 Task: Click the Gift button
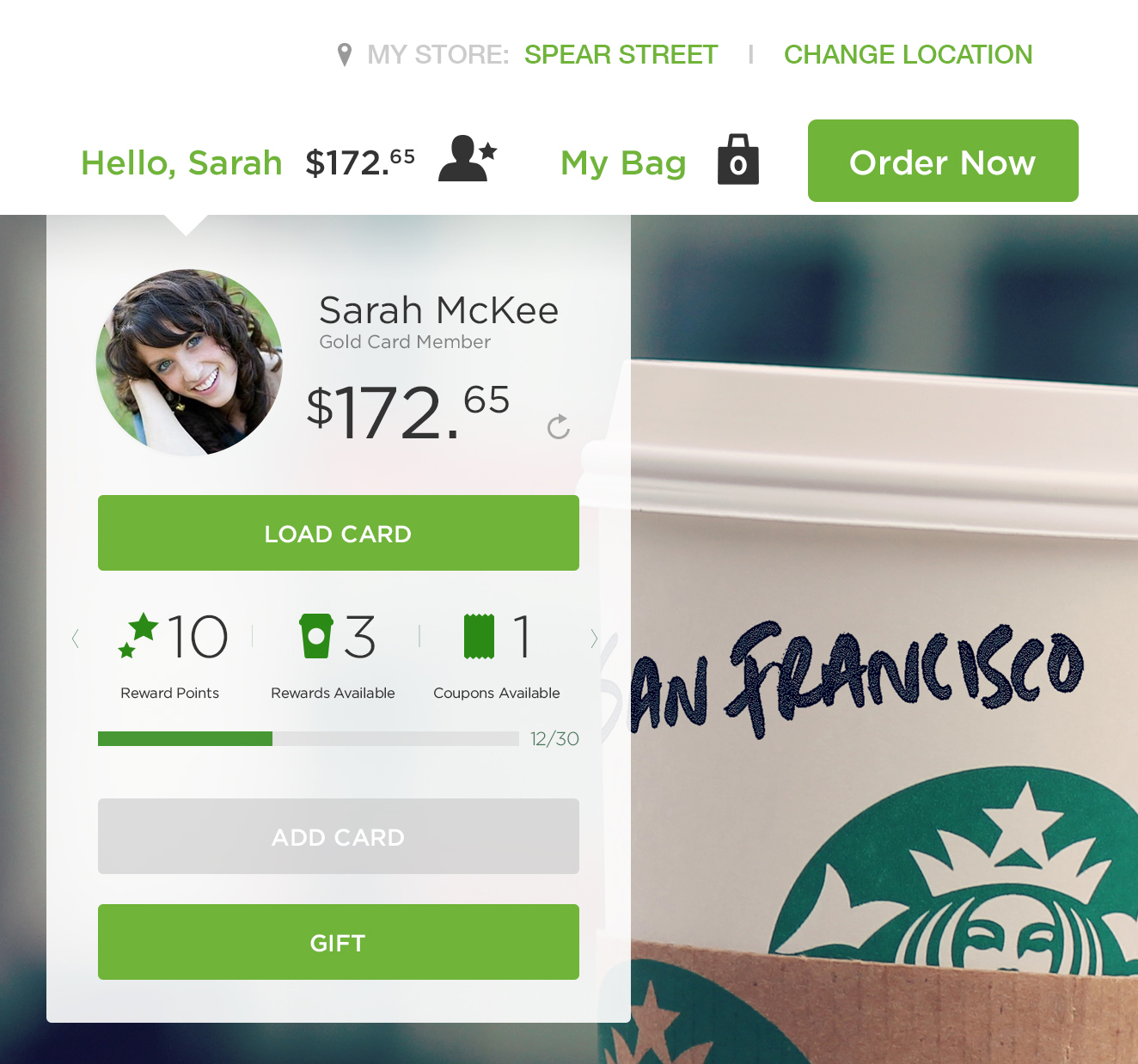point(339,942)
